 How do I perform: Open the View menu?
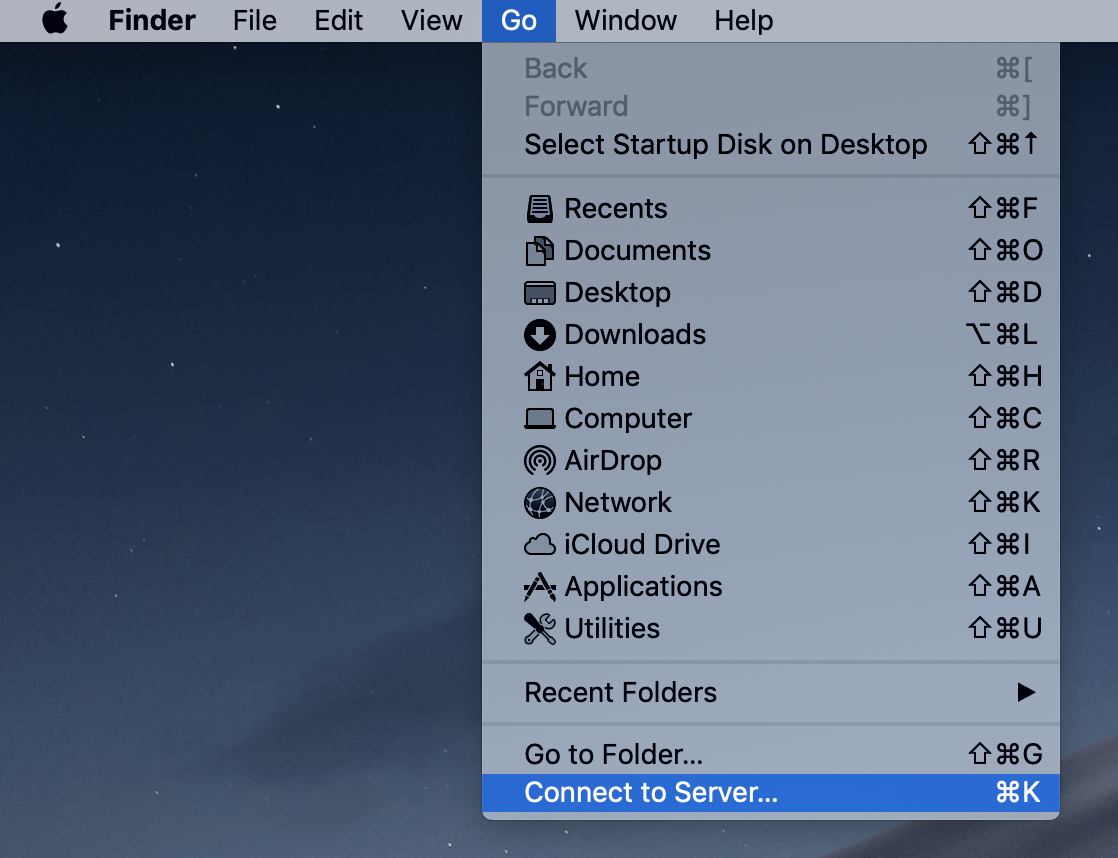tap(431, 21)
